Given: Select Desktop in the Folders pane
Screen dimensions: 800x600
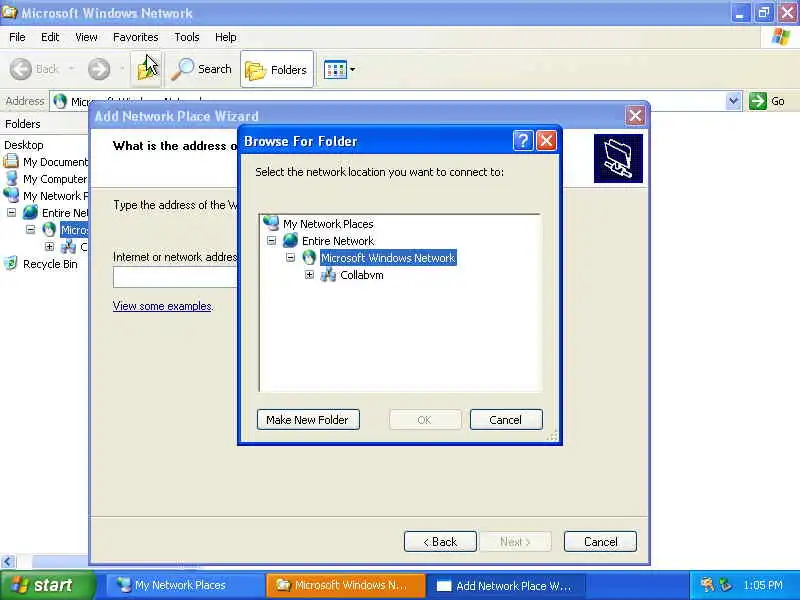Looking at the screenshot, I should 23,145.
